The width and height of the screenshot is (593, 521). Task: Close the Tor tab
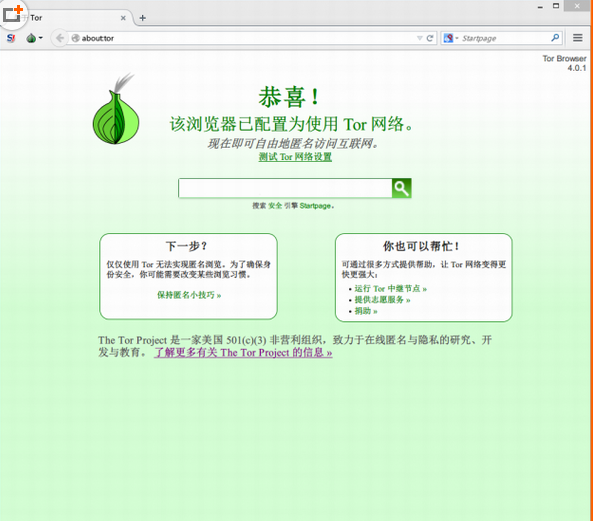point(123,18)
